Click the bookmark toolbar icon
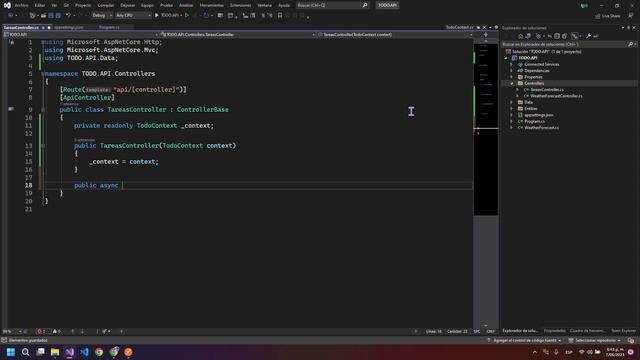The image size is (640, 360). [x=280, y=16]
